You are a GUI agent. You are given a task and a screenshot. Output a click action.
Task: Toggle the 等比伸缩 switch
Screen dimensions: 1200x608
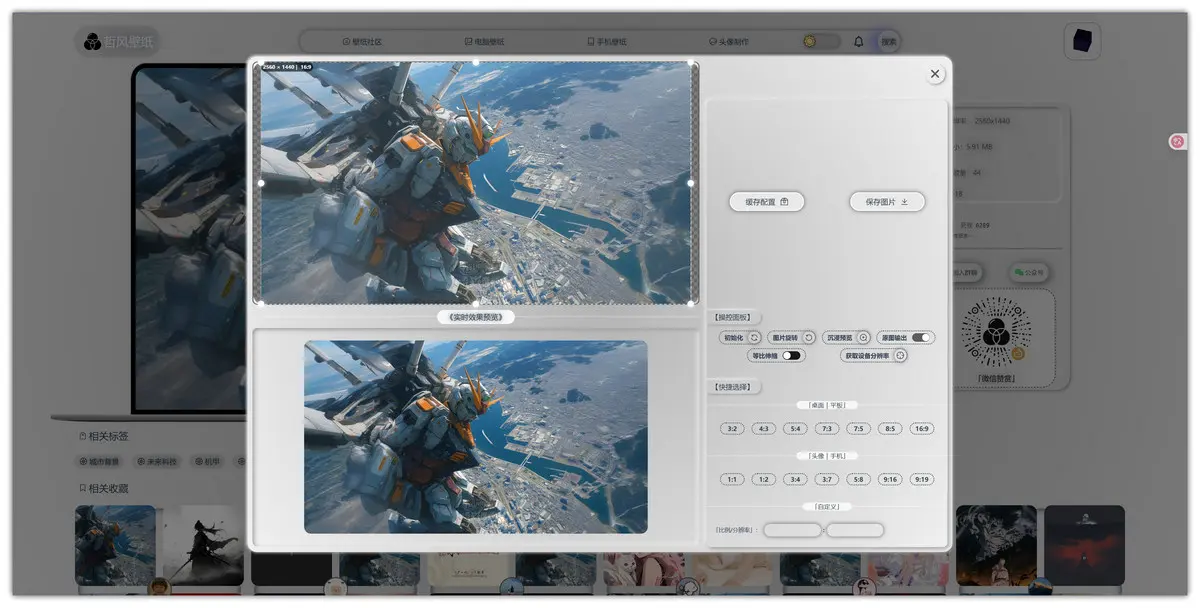click(x=792, y=355)
